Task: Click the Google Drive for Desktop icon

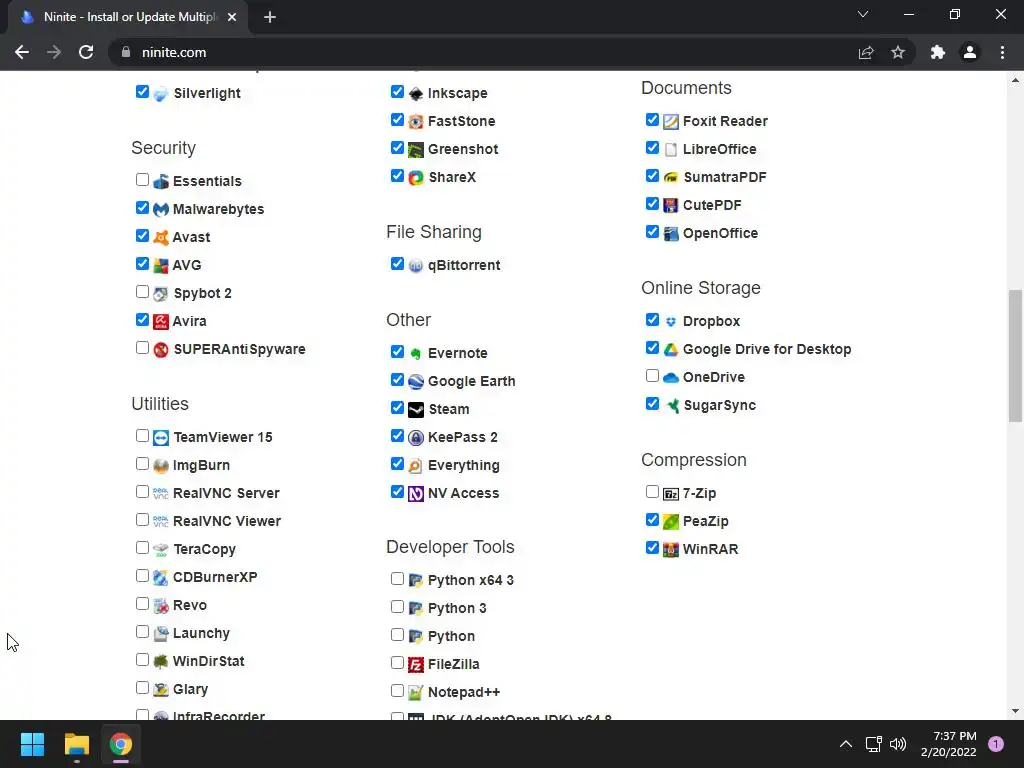Action: tap(671, 349)
